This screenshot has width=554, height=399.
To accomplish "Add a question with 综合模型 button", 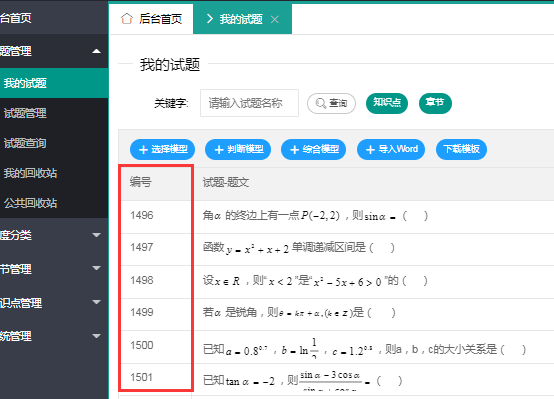I will 313,149.
